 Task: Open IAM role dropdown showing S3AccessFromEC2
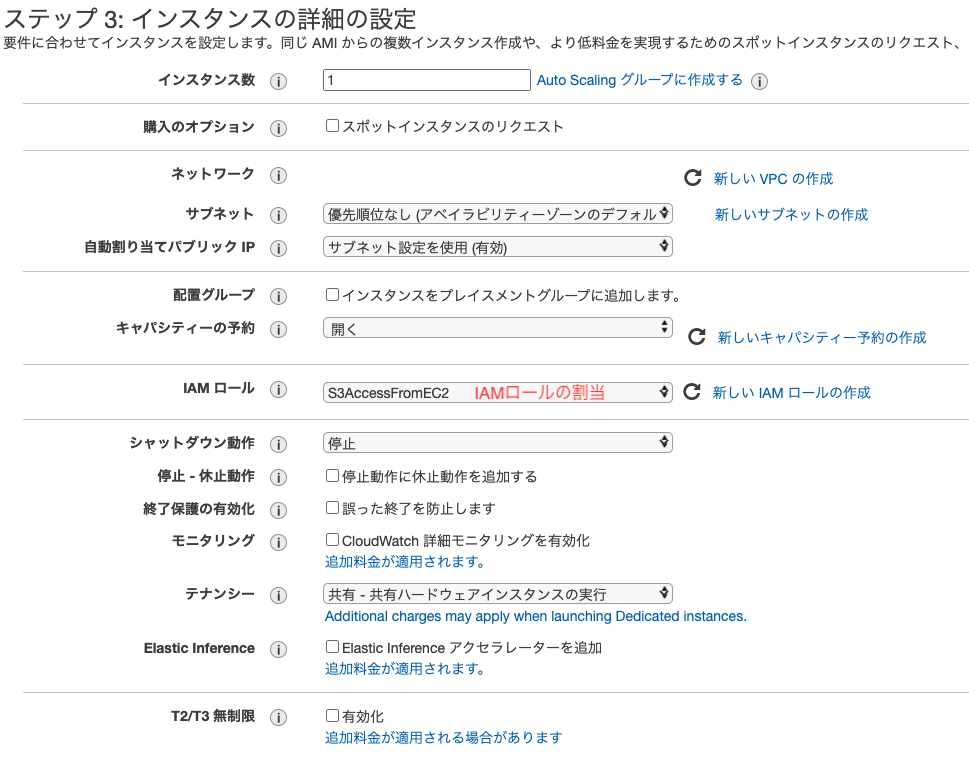[x=497, y=392]
